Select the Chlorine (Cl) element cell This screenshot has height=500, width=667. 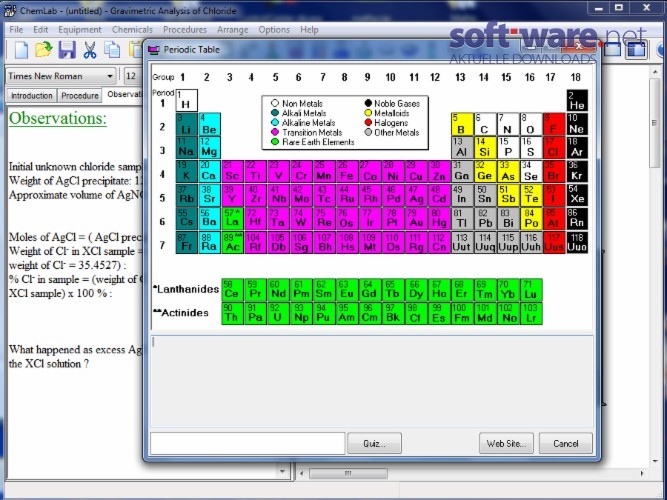[554, 148]
